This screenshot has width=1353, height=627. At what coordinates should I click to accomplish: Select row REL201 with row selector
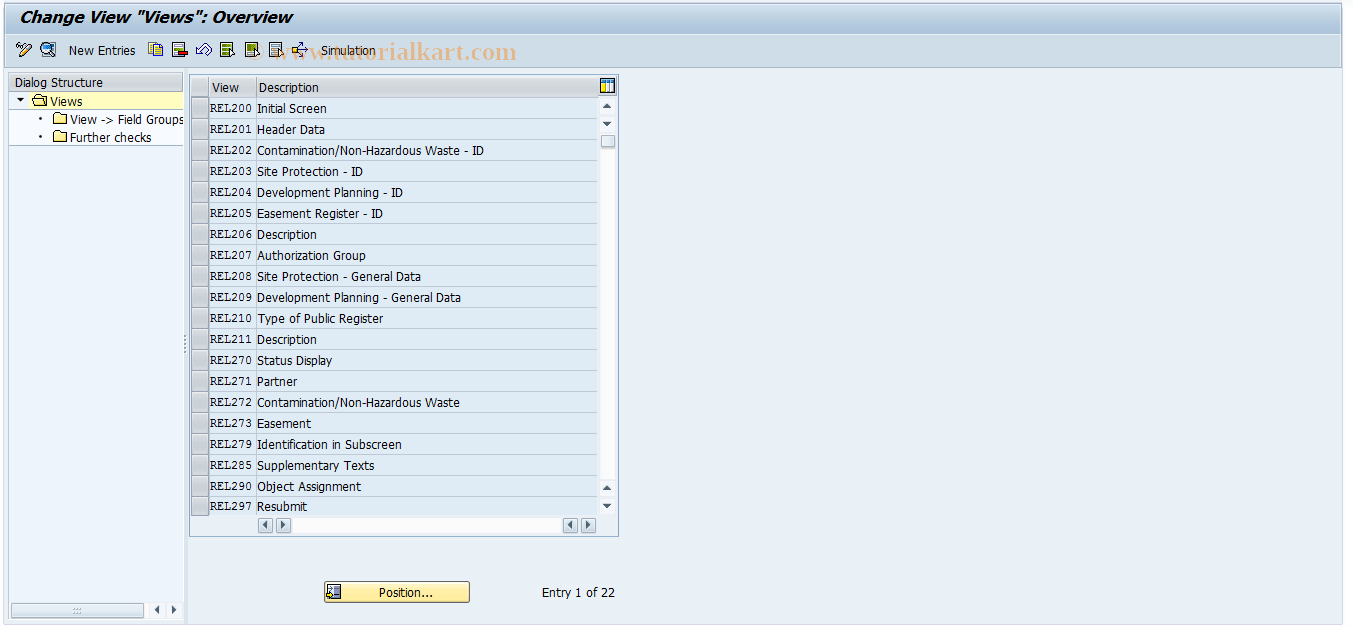[x=200, y=129]
